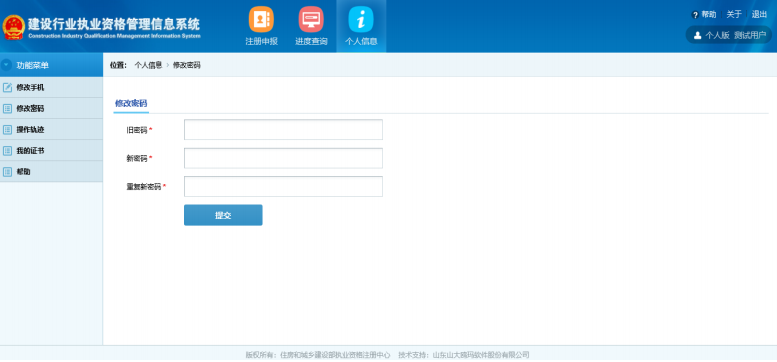Click the user avatar icon beside 个人版
Viewport: 777px width, 362px height.
tap(697, 35)
